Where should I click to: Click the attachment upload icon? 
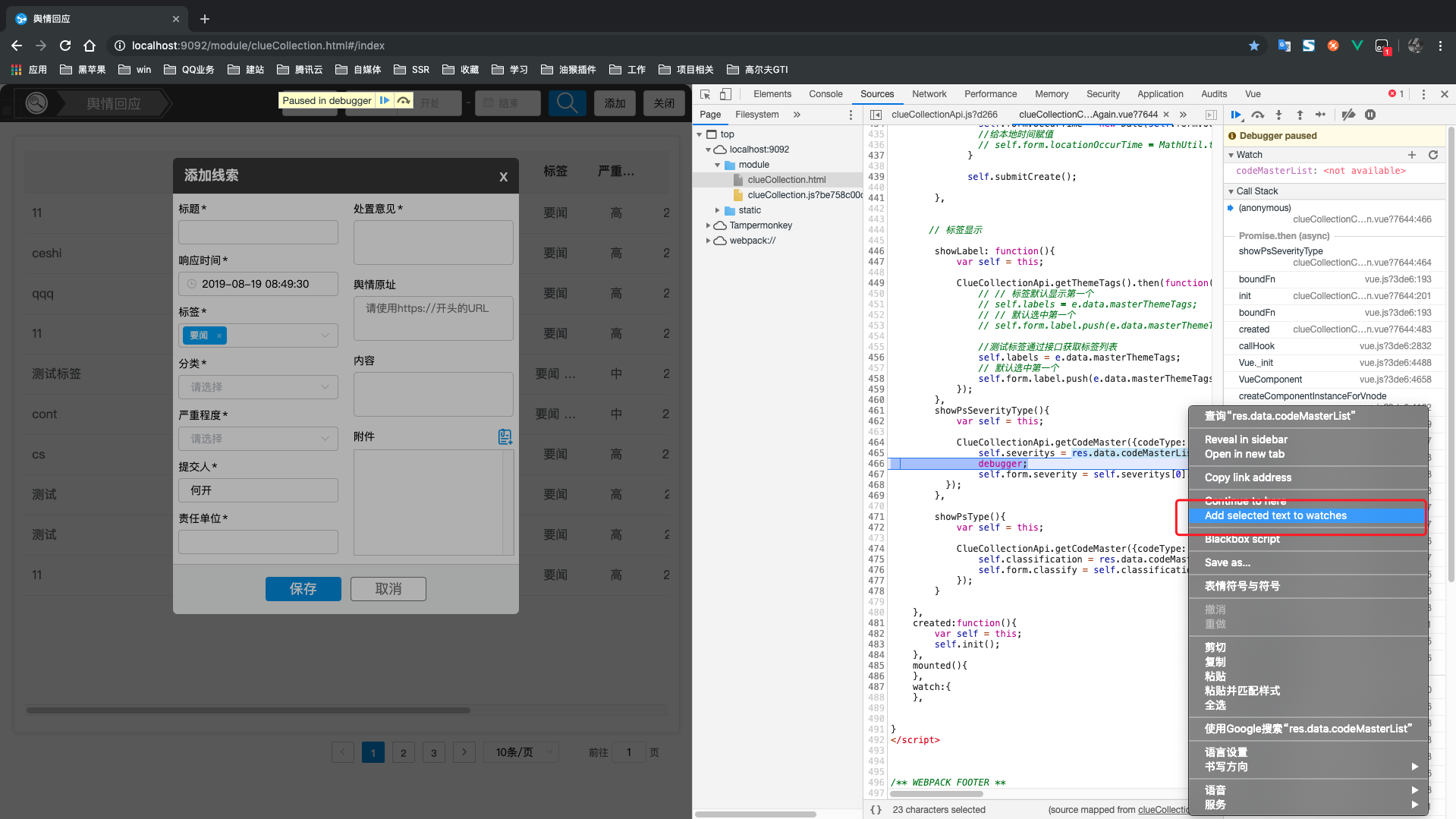pyautogui.click(x=505, y=436)
